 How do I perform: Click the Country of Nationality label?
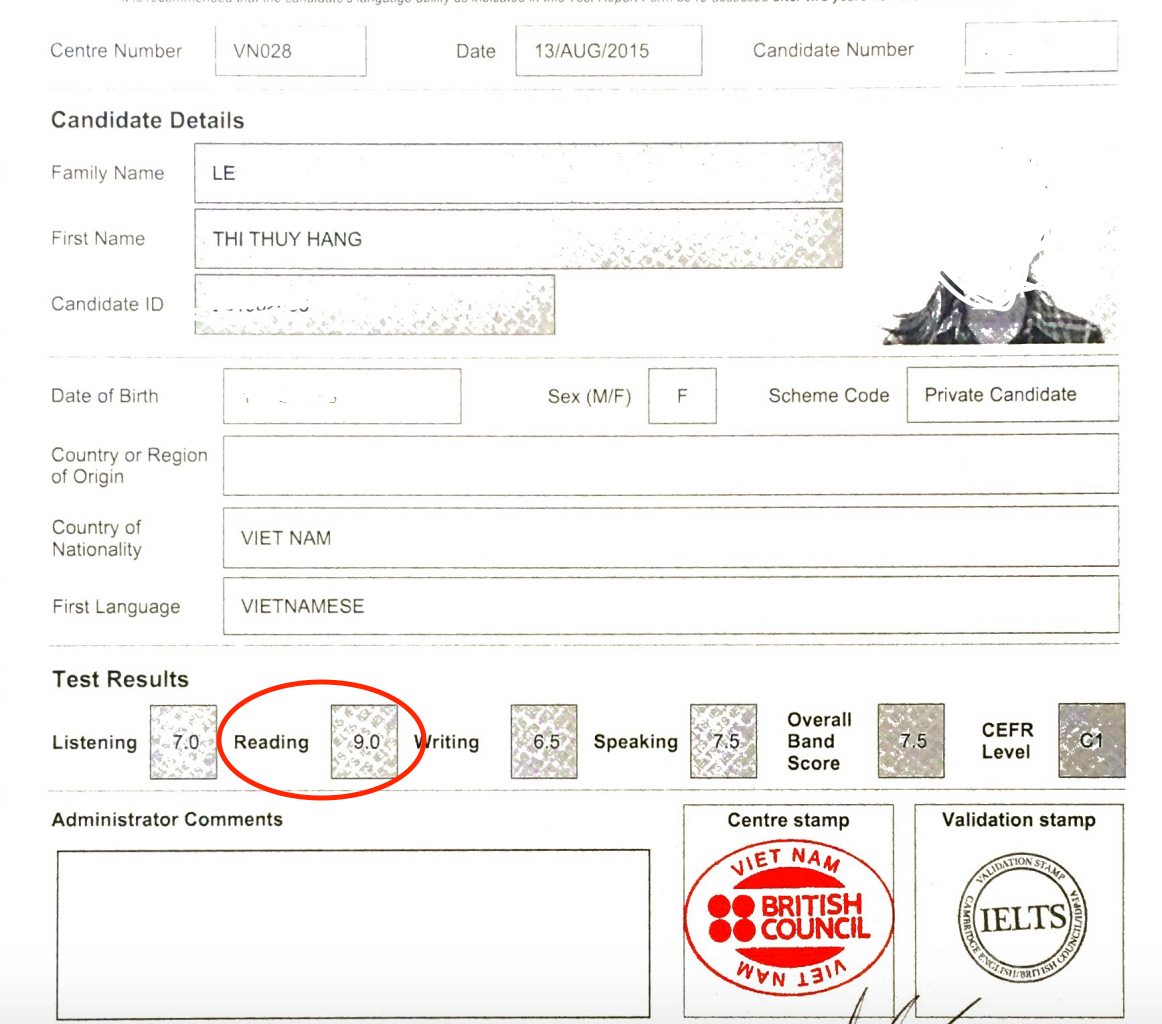coord(96,538)
